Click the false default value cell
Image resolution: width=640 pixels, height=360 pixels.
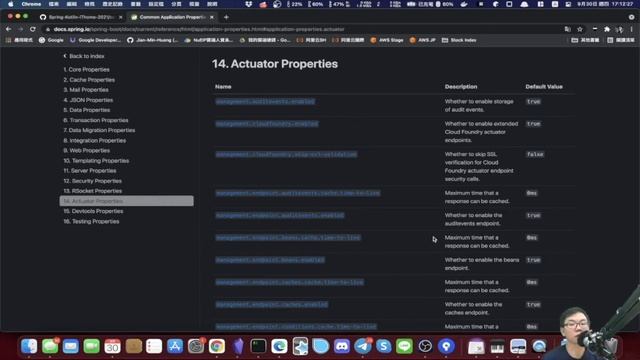pyautogui.click(x=535, y=154)
